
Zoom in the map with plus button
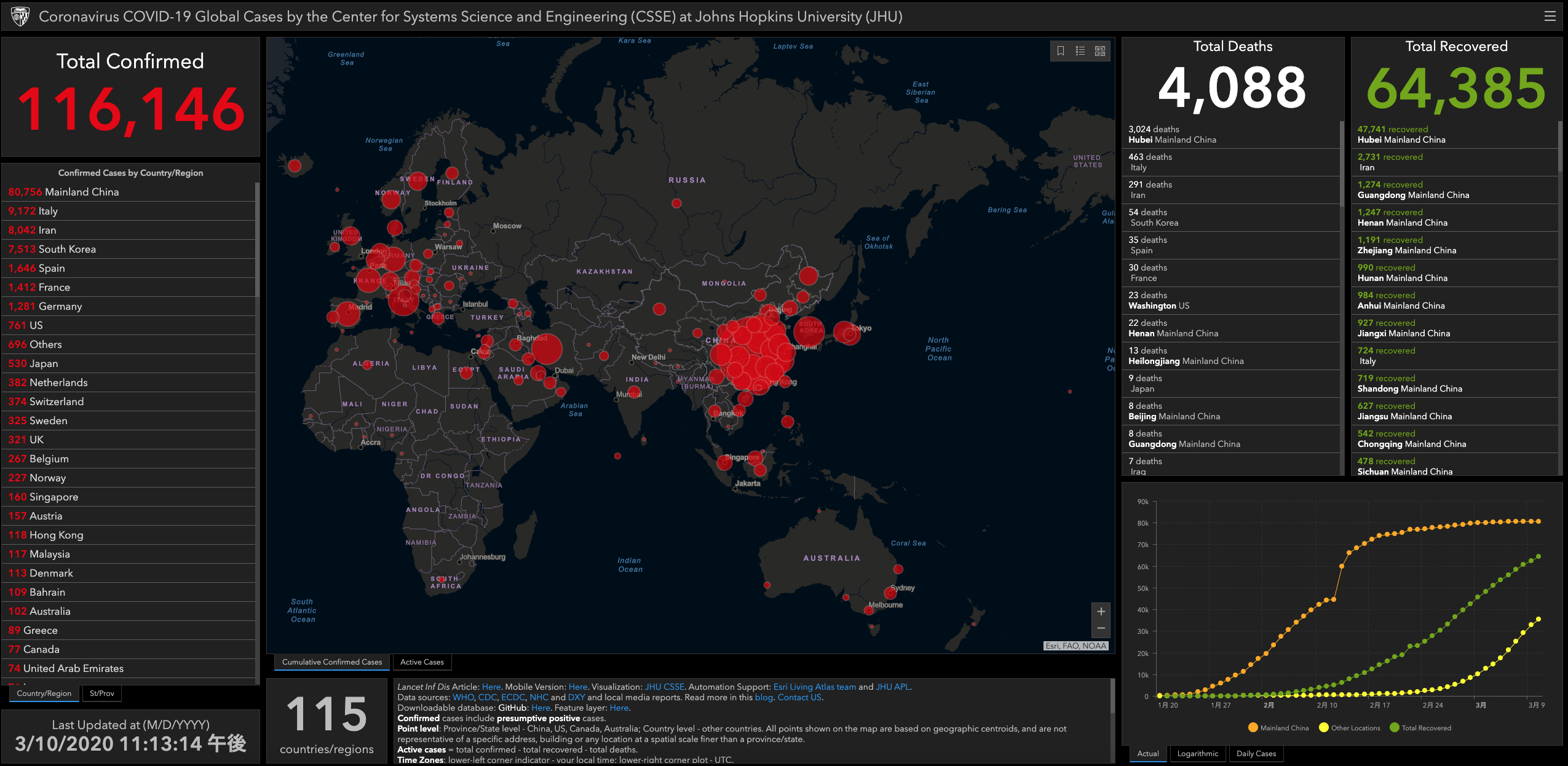point(1101,611)
